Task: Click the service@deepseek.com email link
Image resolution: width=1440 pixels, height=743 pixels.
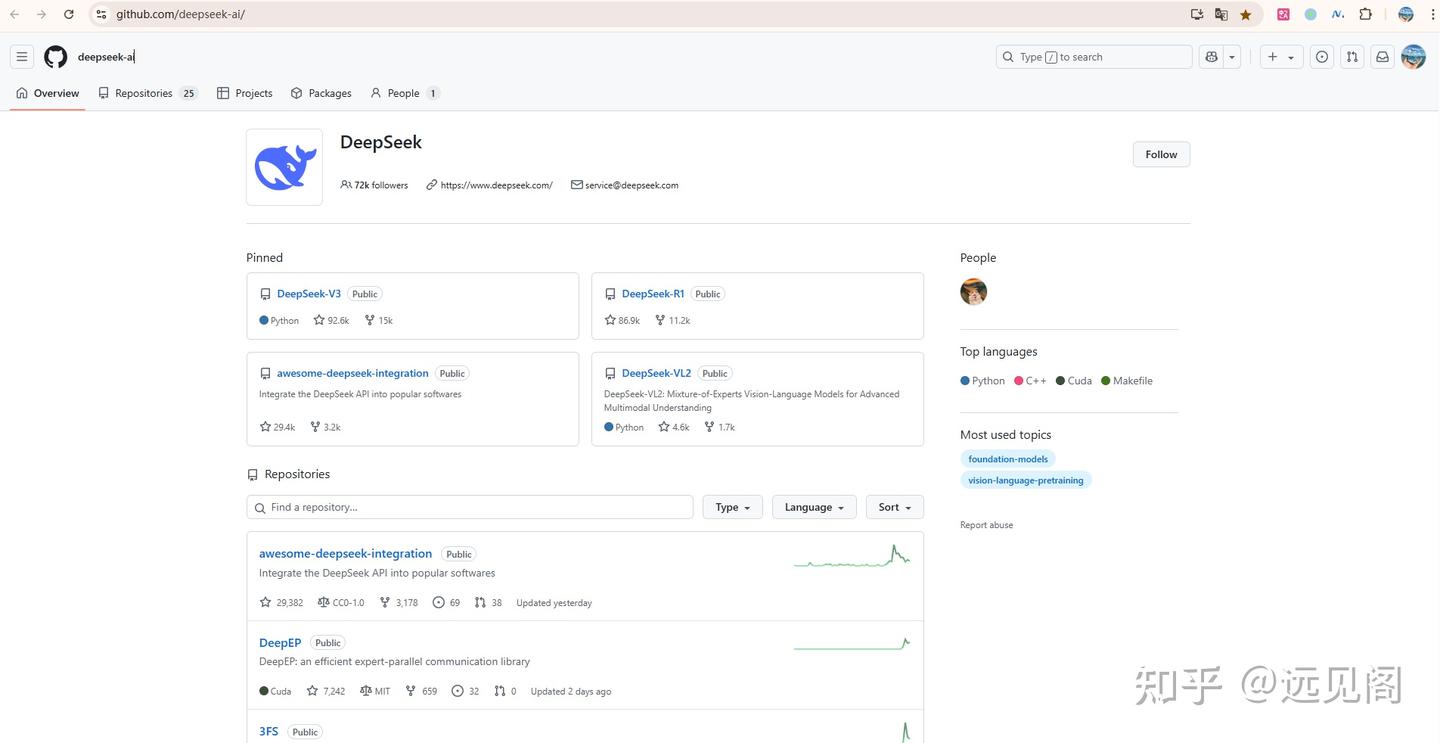Action: click(632, 185)
